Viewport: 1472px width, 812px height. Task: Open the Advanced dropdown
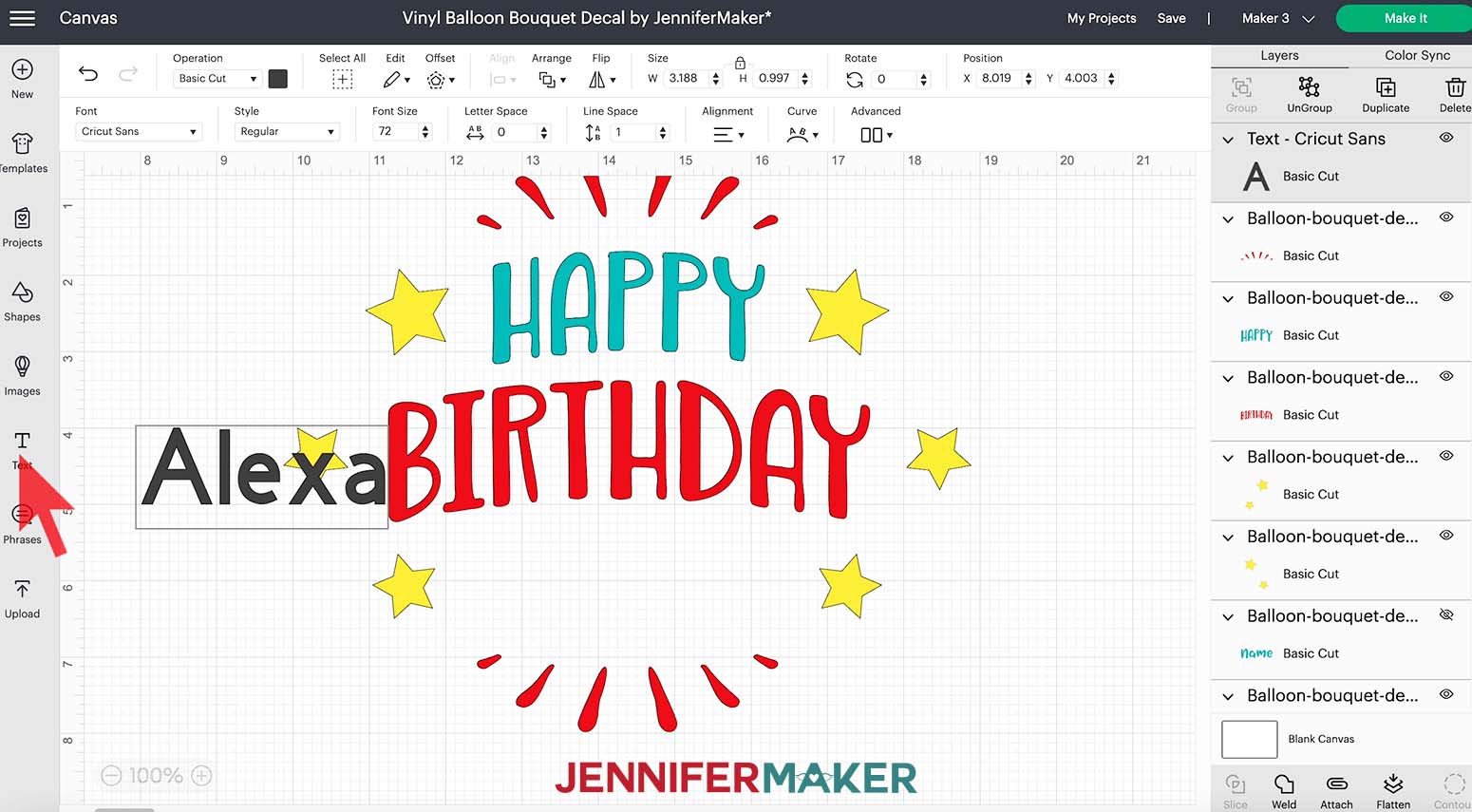876,135
